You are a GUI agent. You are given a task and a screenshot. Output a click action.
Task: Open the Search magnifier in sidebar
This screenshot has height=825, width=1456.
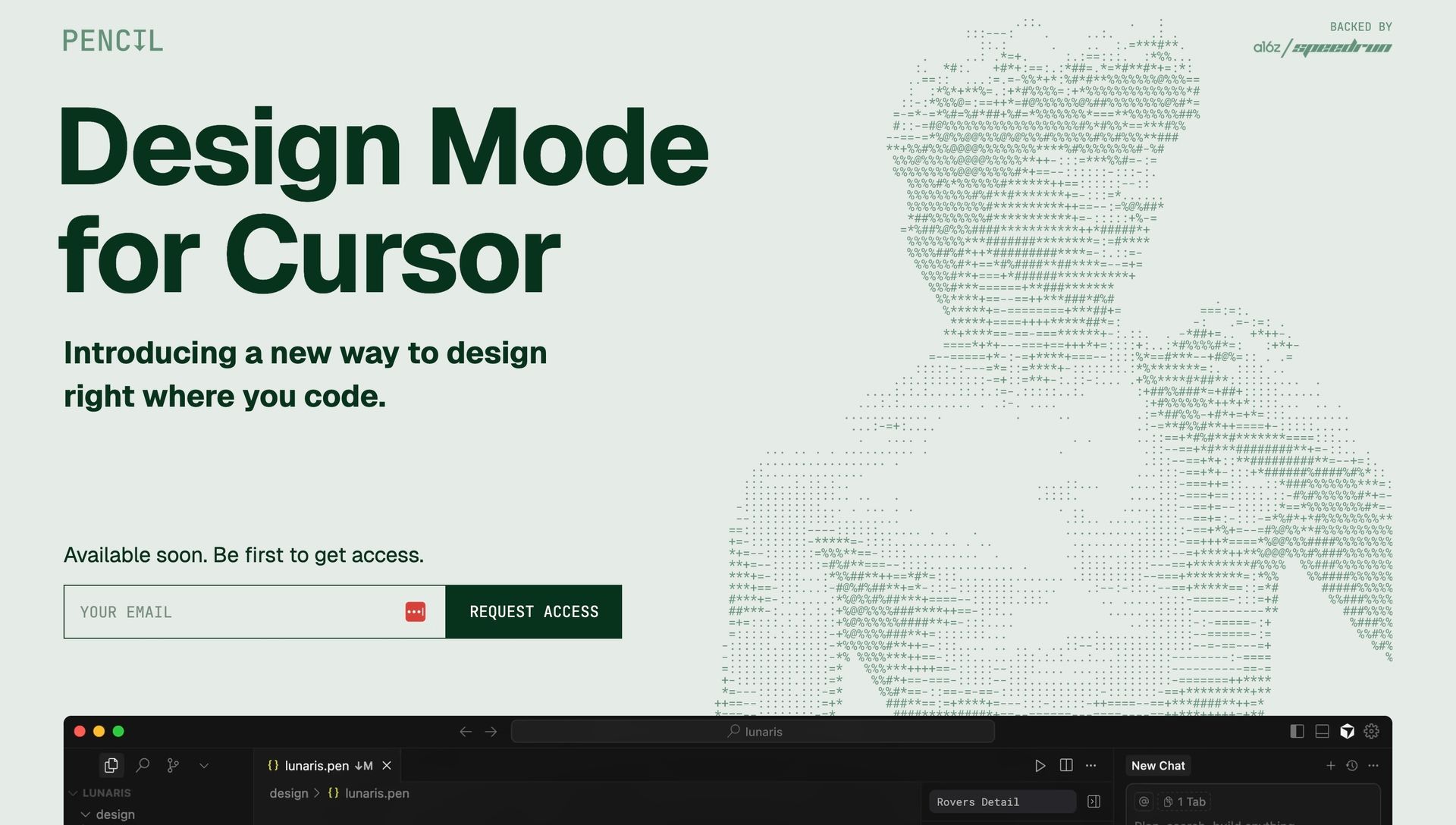coord(143,765)
